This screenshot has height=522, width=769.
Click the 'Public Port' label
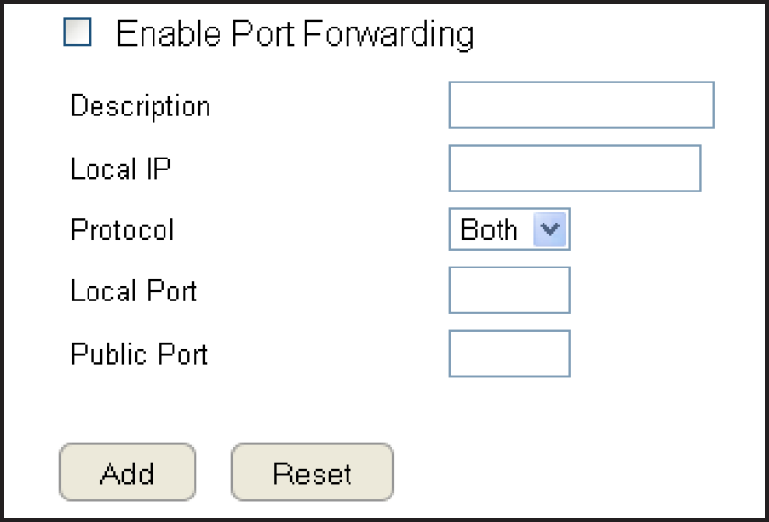click(139, 353)
